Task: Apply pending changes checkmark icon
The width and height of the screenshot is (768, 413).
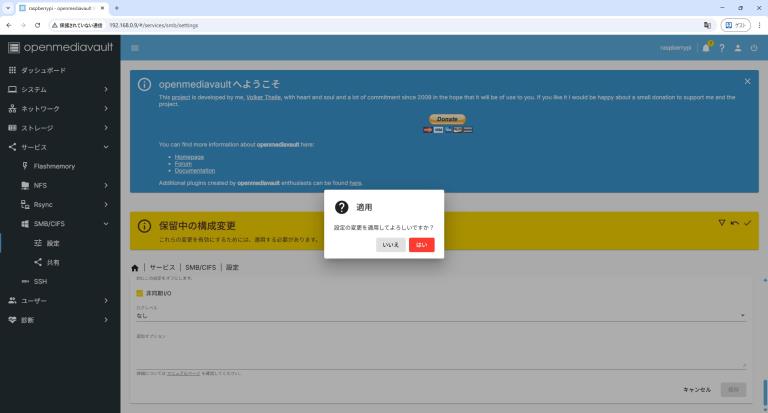Action: click(747, 222)
